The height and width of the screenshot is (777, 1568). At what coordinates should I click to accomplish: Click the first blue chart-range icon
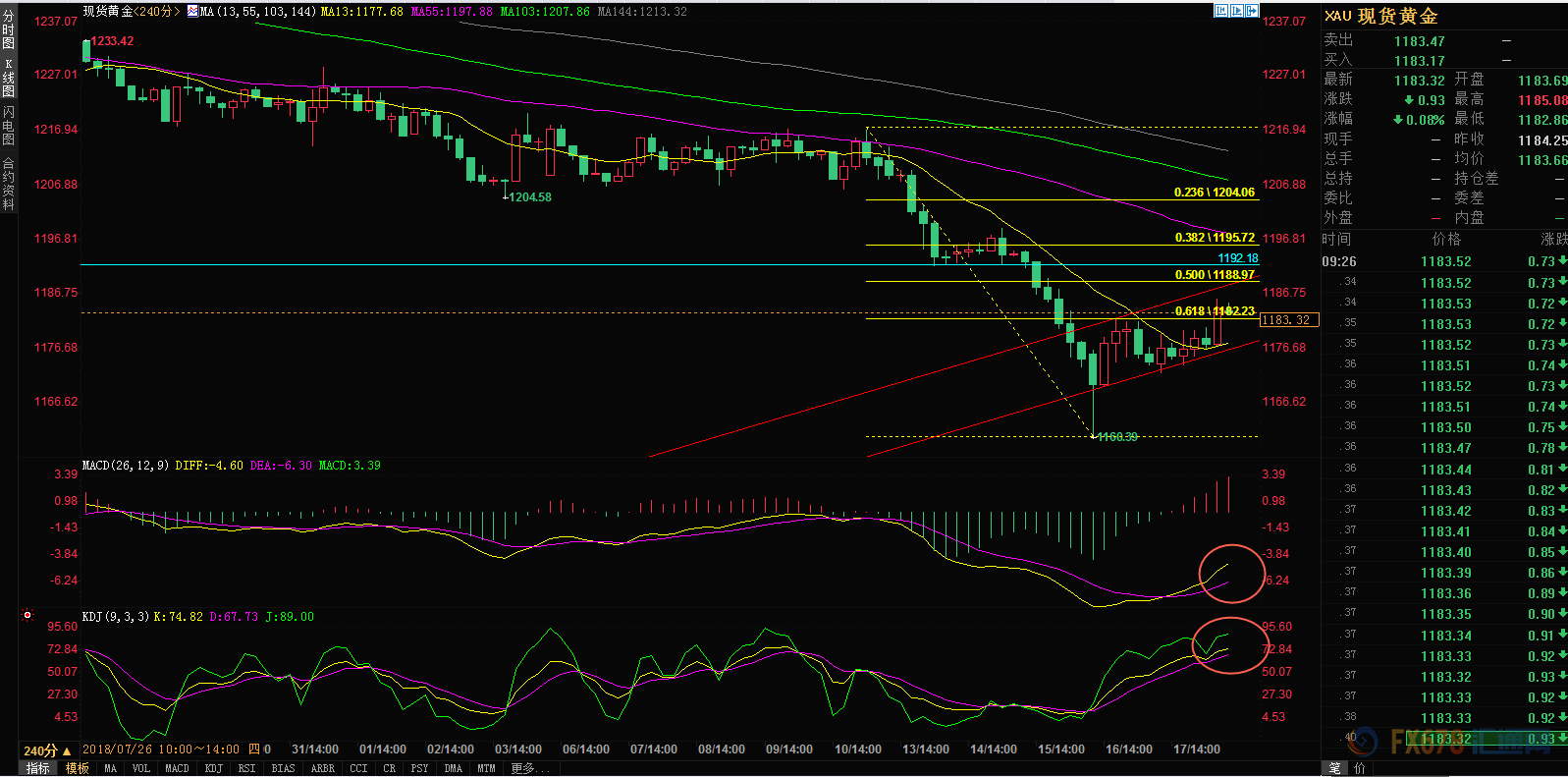coord(1221,11)
